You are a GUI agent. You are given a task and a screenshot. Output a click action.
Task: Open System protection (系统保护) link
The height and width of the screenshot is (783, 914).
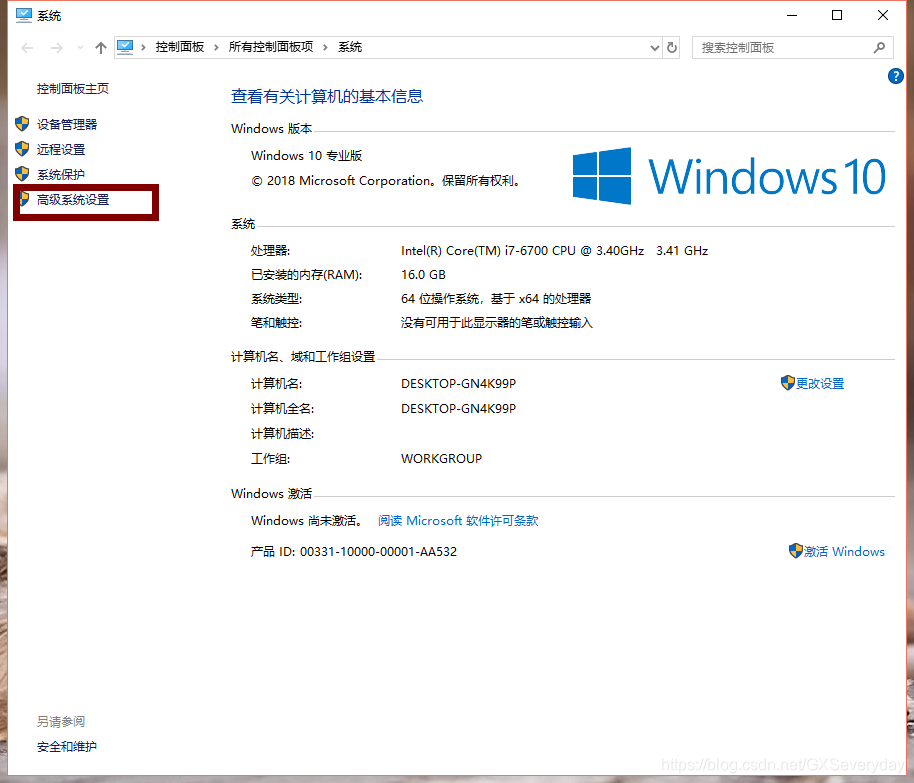61,174
